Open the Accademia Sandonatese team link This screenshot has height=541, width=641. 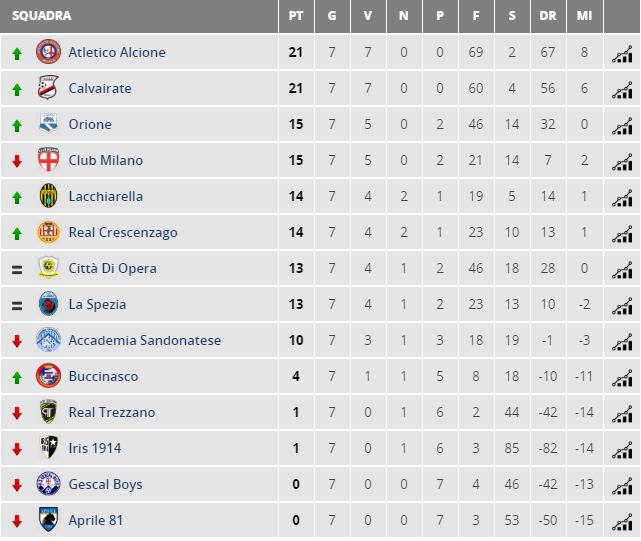click(x=145, y=340)
